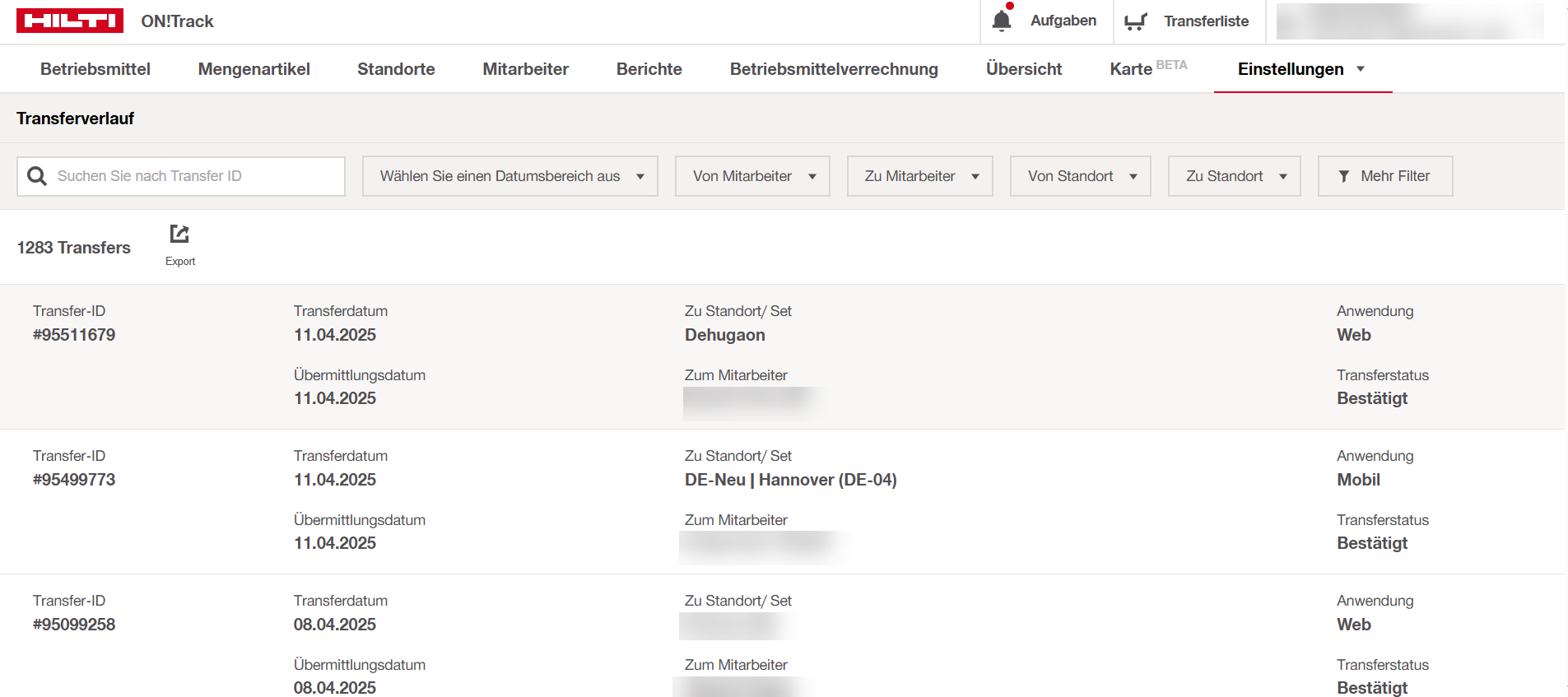The image size is (1568, 697).
Task: Open the Transferliste cart icon
Action: (x=1136, y=21)
